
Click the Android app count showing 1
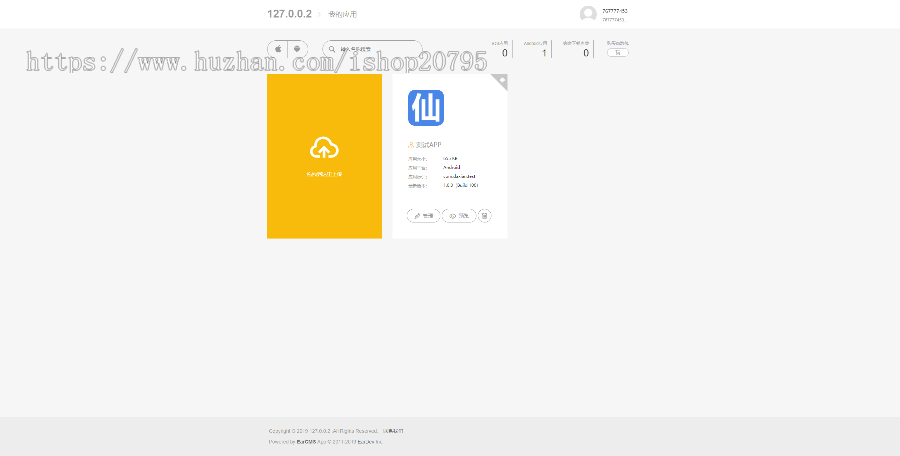(544, 53)
